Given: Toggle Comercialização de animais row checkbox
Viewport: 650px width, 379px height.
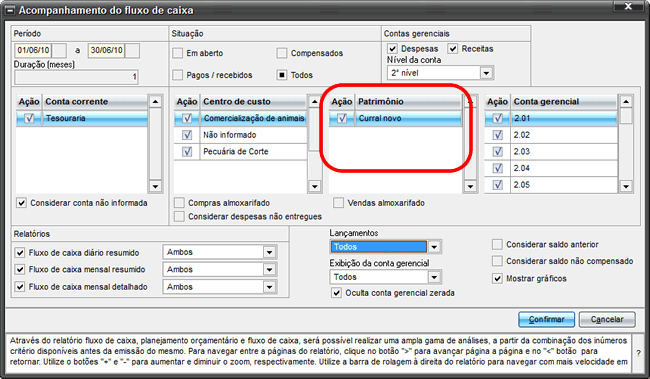Looking at the screenshot, I should point(187,118).
